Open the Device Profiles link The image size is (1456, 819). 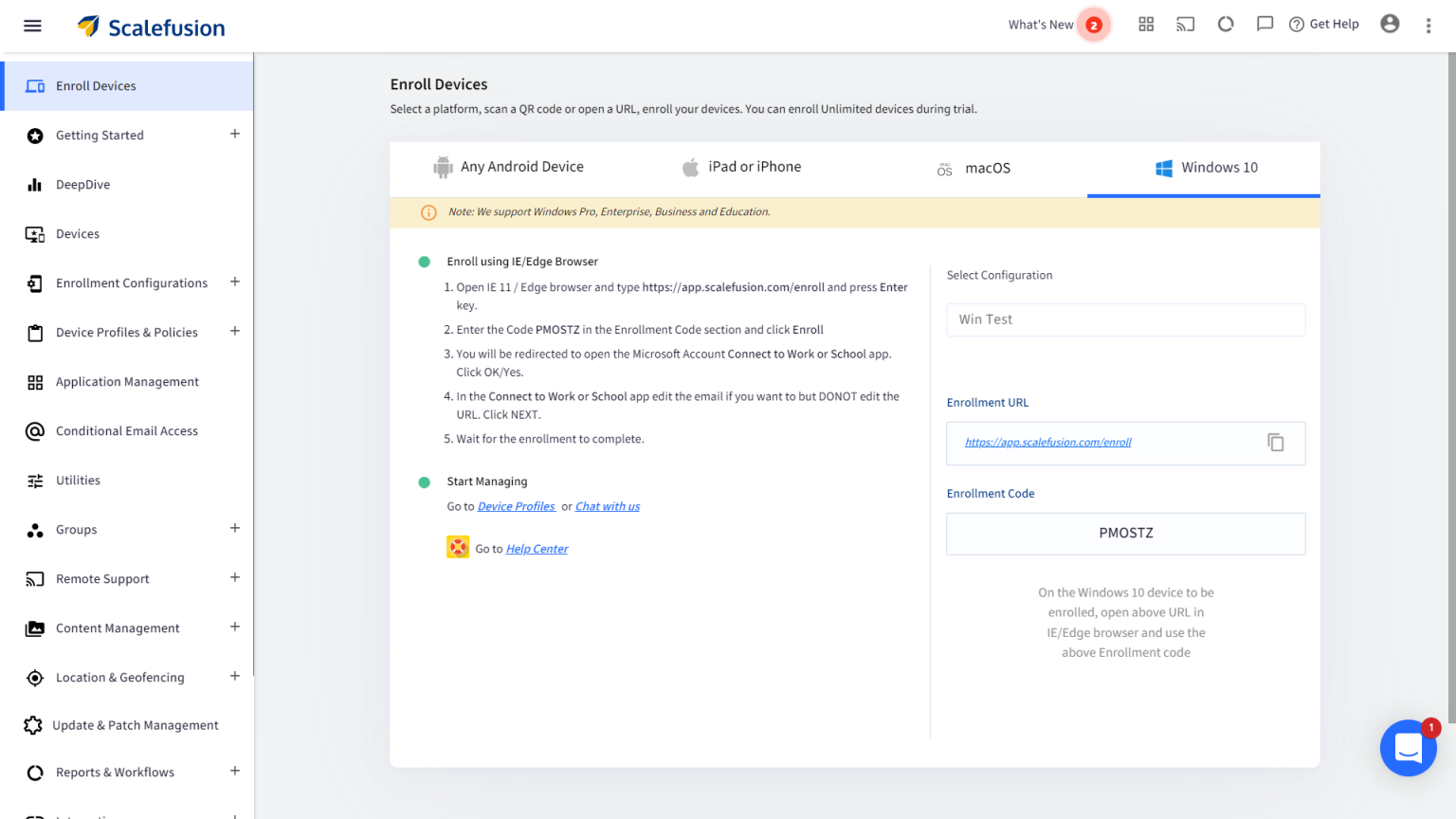[517, 507]
